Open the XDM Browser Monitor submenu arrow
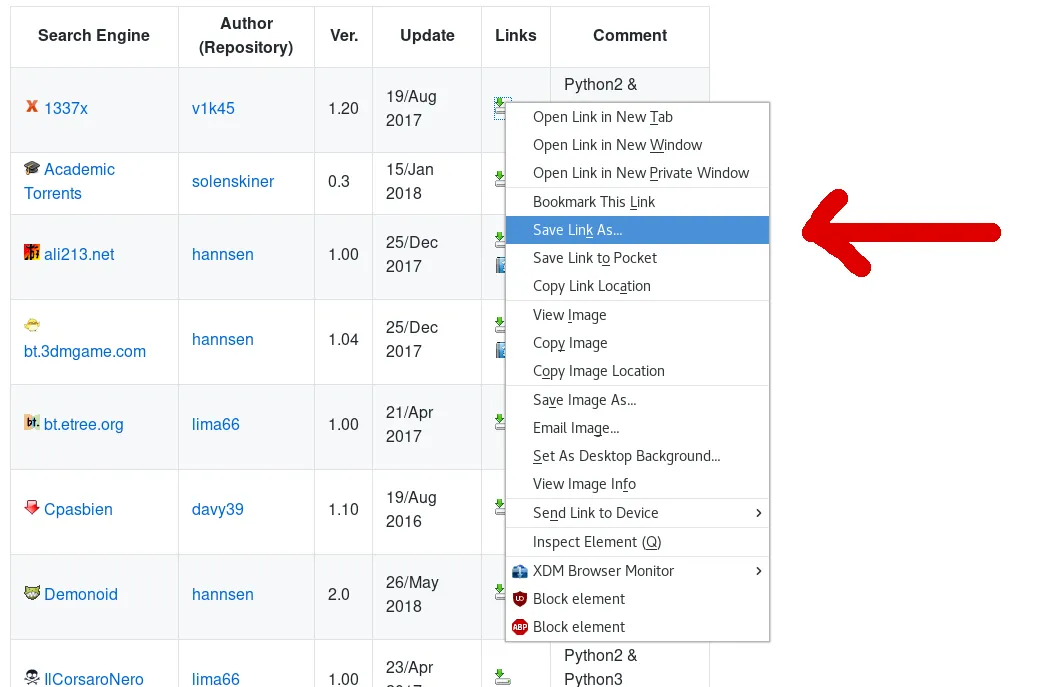This screenshot has width=1053, height=687. (759, 571)
